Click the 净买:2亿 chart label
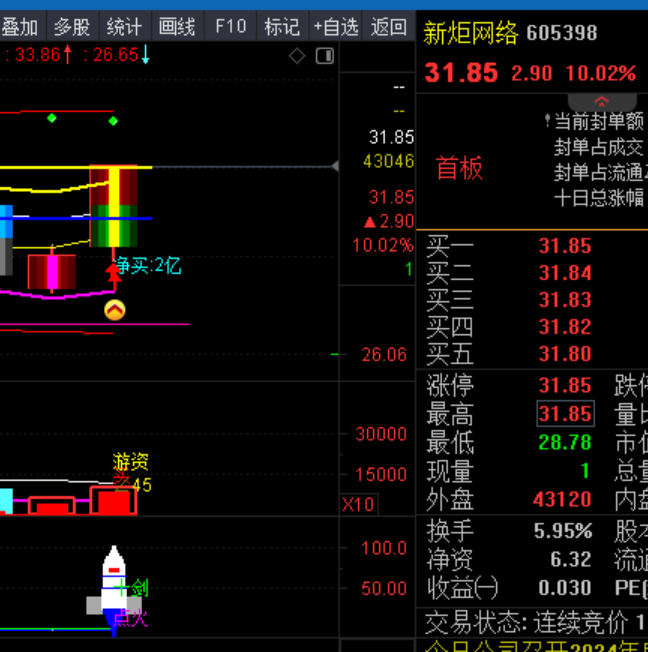The width and height of the screenshot is (648, 652). [x=148, y=265]
